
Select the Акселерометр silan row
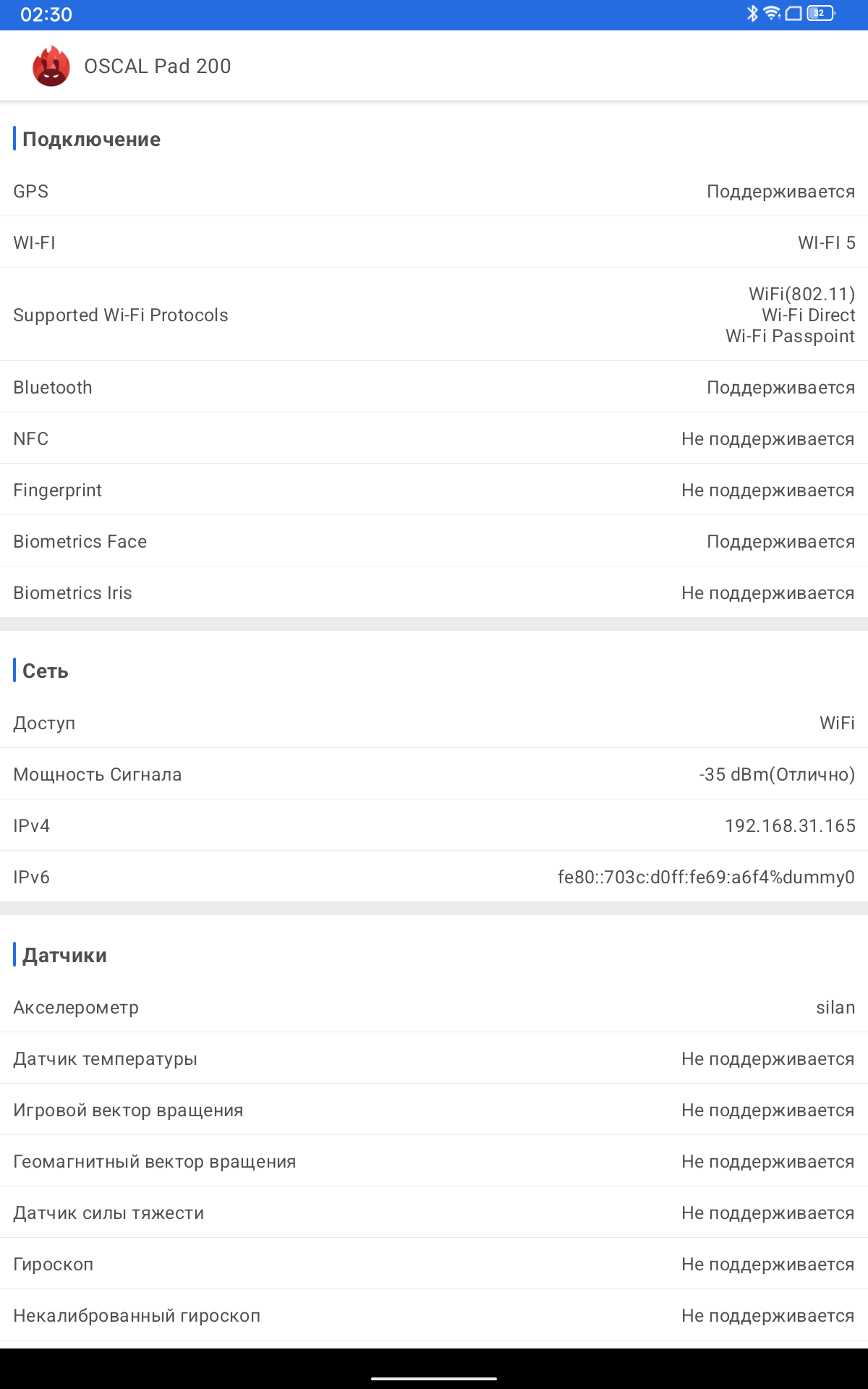tap(434, 1007)
